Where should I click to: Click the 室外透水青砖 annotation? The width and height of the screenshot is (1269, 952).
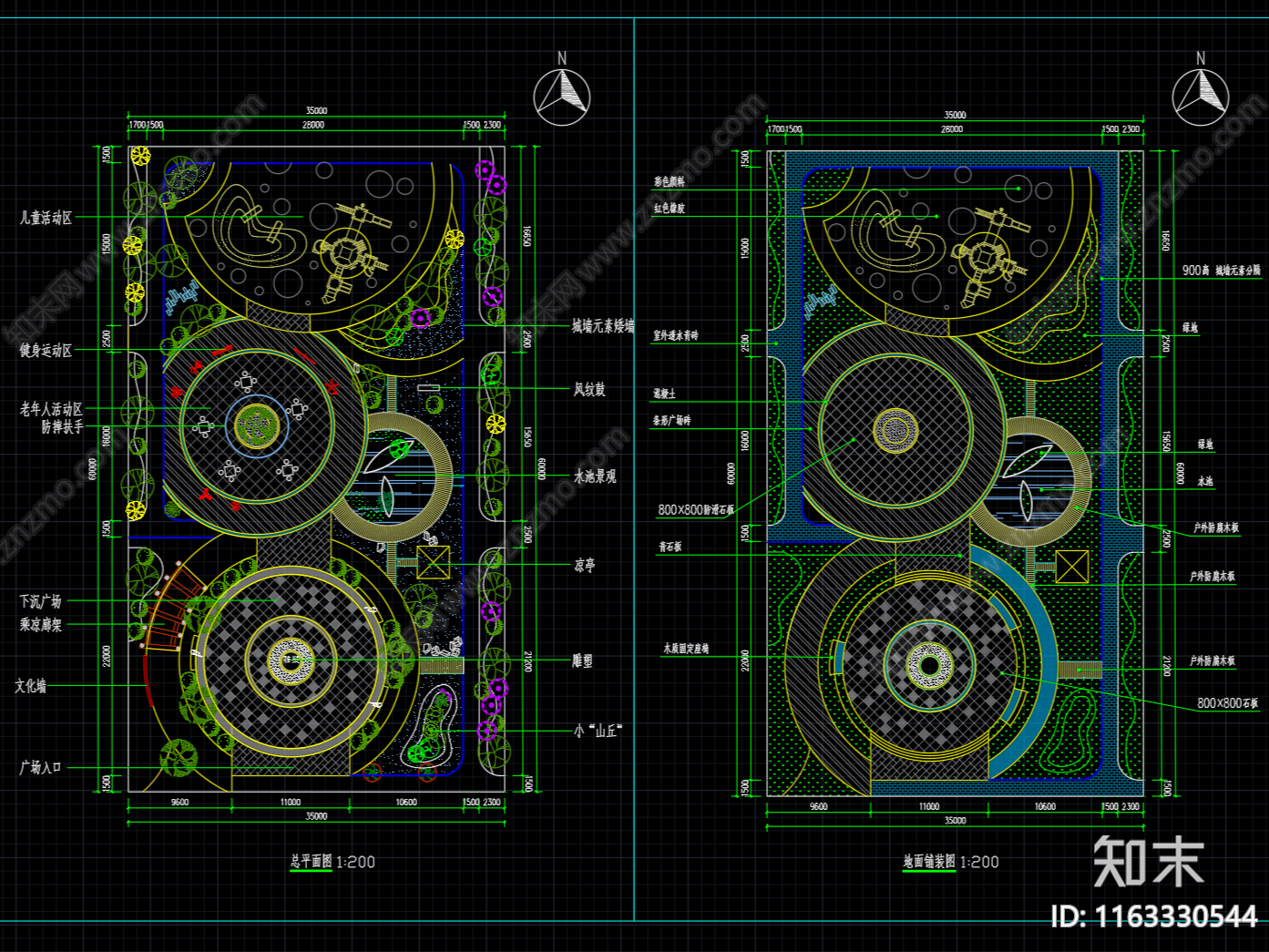click(675, 336)
